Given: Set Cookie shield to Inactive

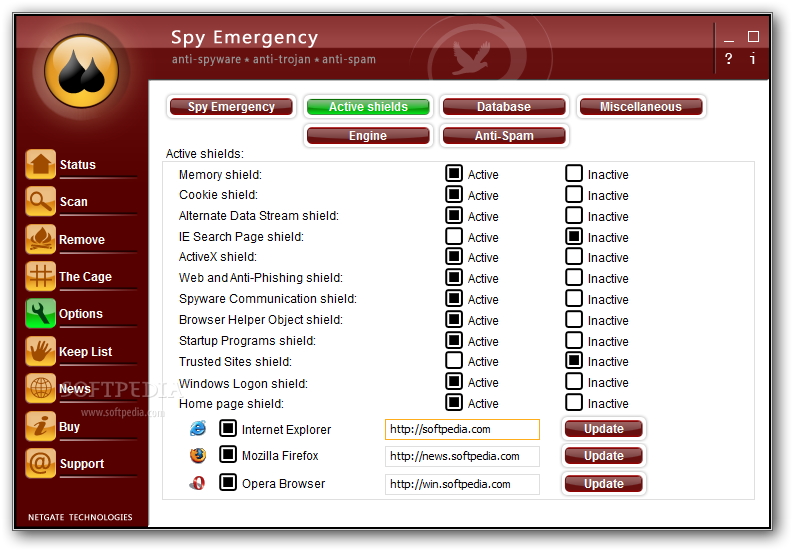Looking at the screenshot, I should (574, 194).
